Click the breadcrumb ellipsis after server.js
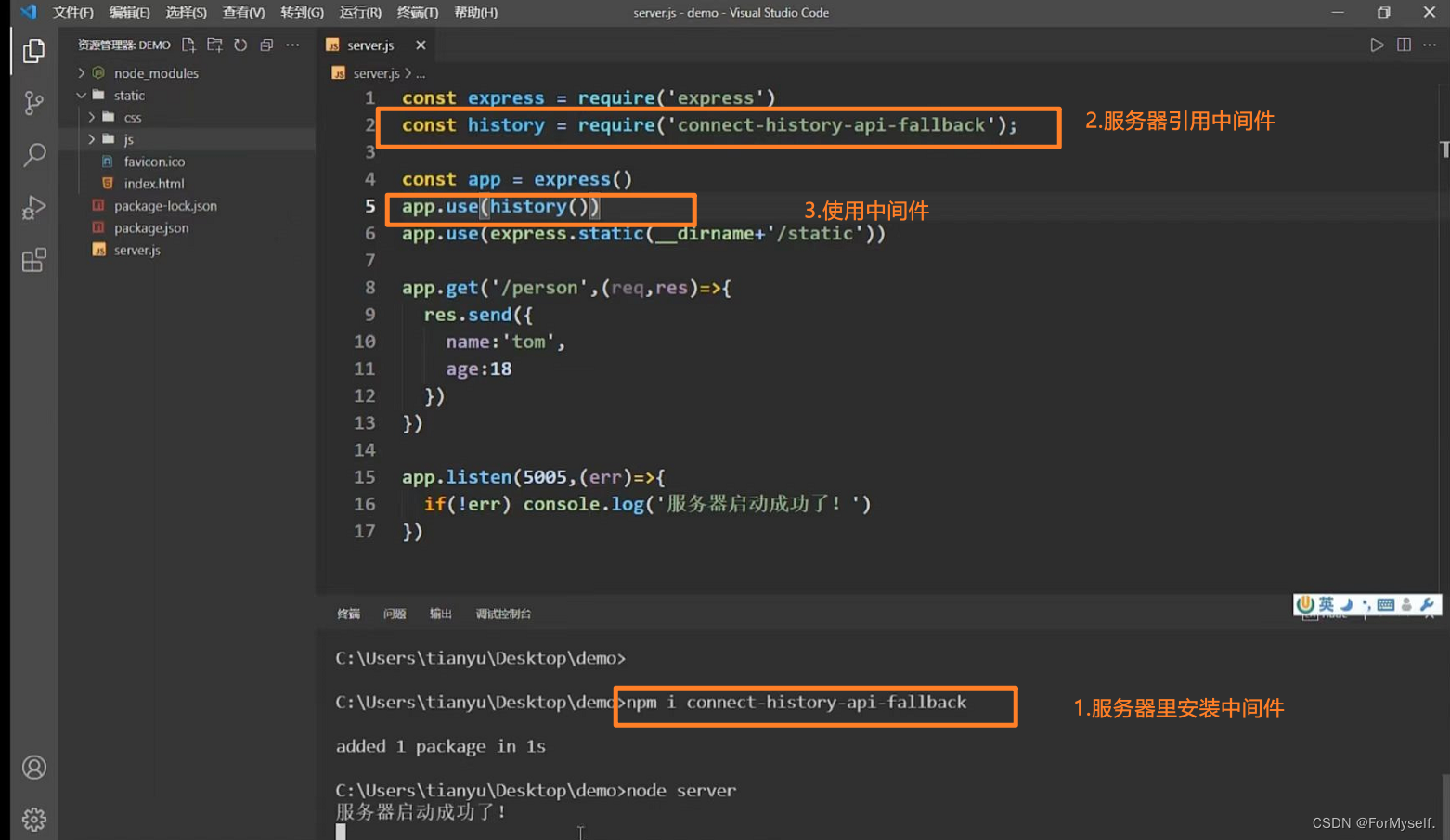 421,73
